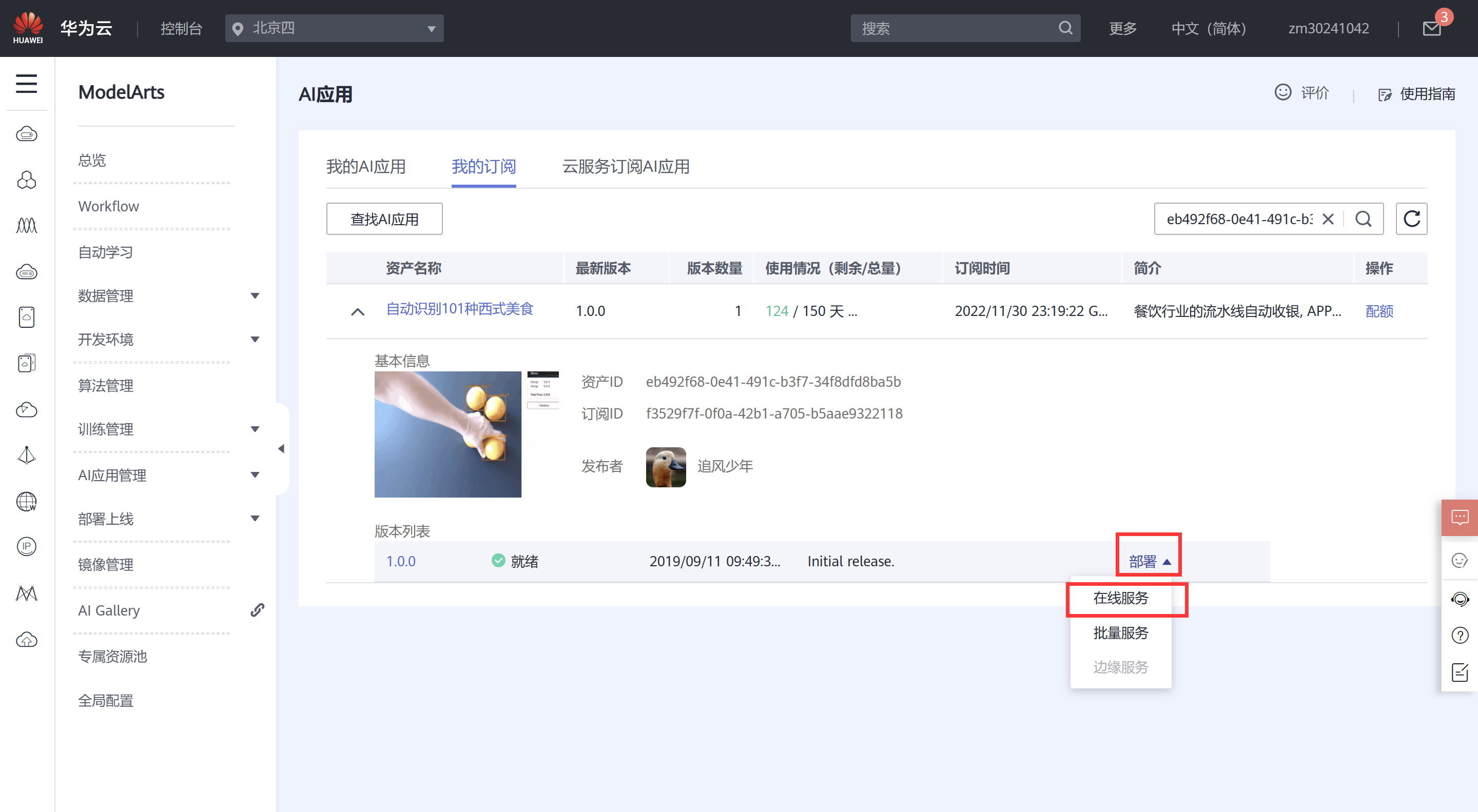Collapse the sidebar with the left arrow handle
The height and width of the screenshot is (812, 1478).
pyautogui.click(x=281, y=448)
